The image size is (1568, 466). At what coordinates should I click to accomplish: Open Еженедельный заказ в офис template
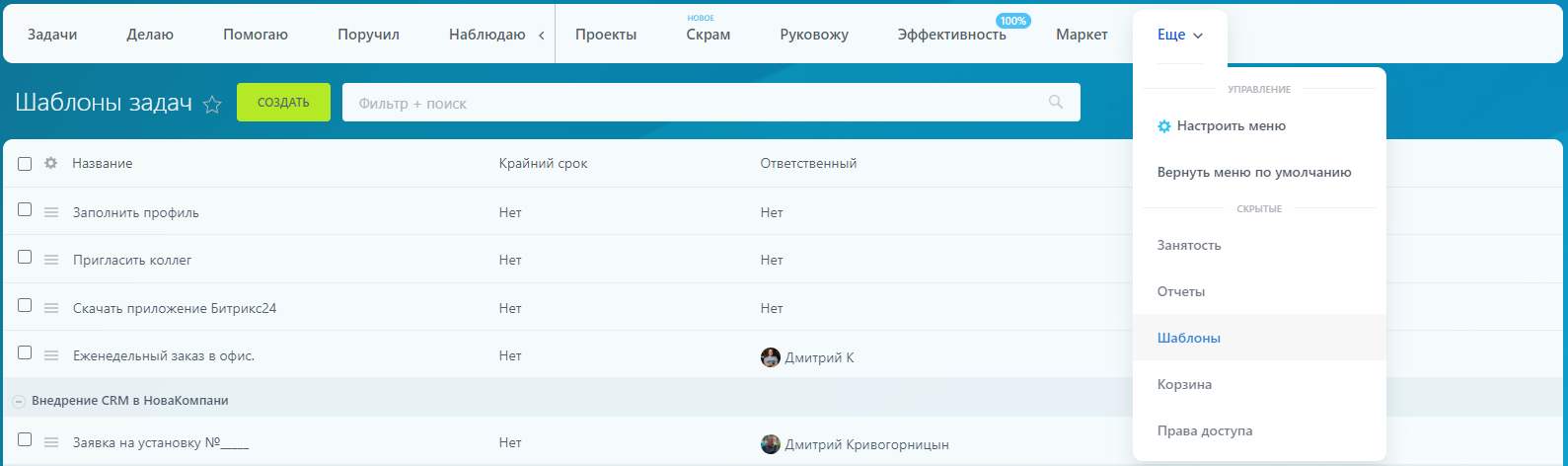164,355
